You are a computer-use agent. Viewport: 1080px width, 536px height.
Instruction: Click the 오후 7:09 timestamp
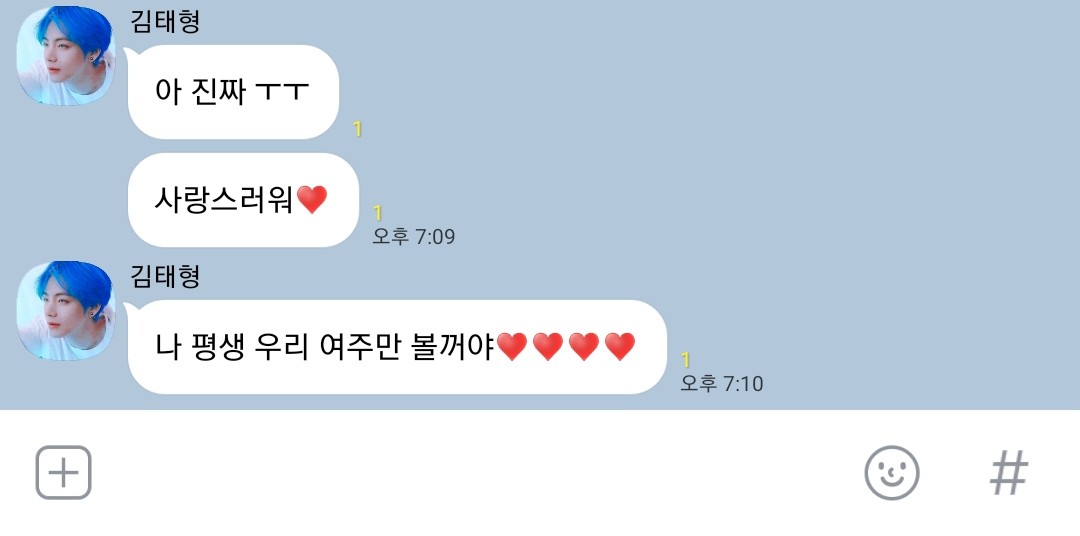pyautogui.click(x=413, y=237)
